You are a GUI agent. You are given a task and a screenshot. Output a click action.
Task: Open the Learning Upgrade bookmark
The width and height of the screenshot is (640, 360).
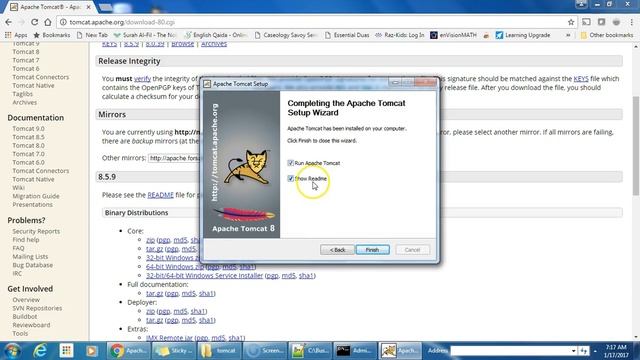tap(523, 35)
